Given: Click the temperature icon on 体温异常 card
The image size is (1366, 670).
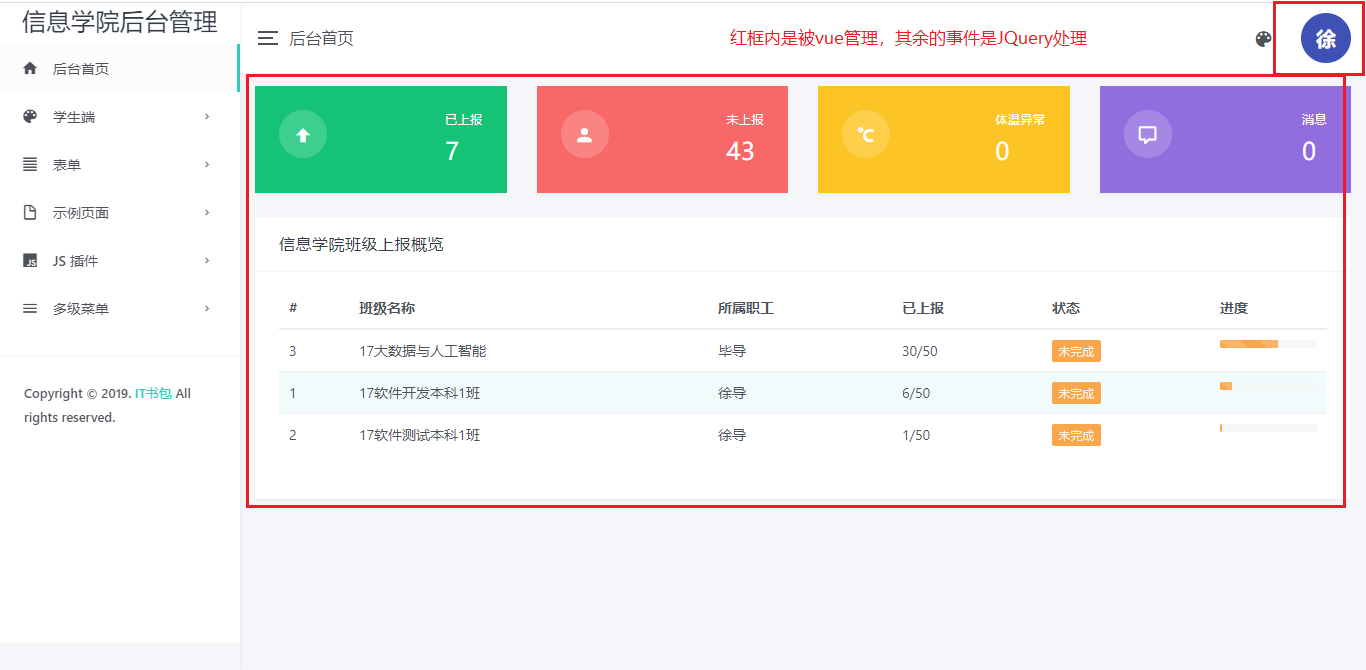Looking at the screenshot, I should 866,135.
